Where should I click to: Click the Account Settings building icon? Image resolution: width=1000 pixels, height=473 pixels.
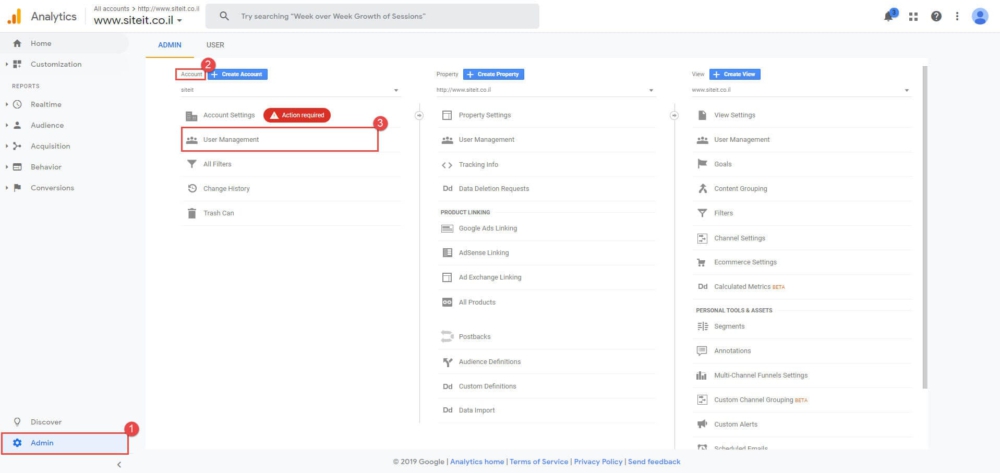[x=191, y=116]
